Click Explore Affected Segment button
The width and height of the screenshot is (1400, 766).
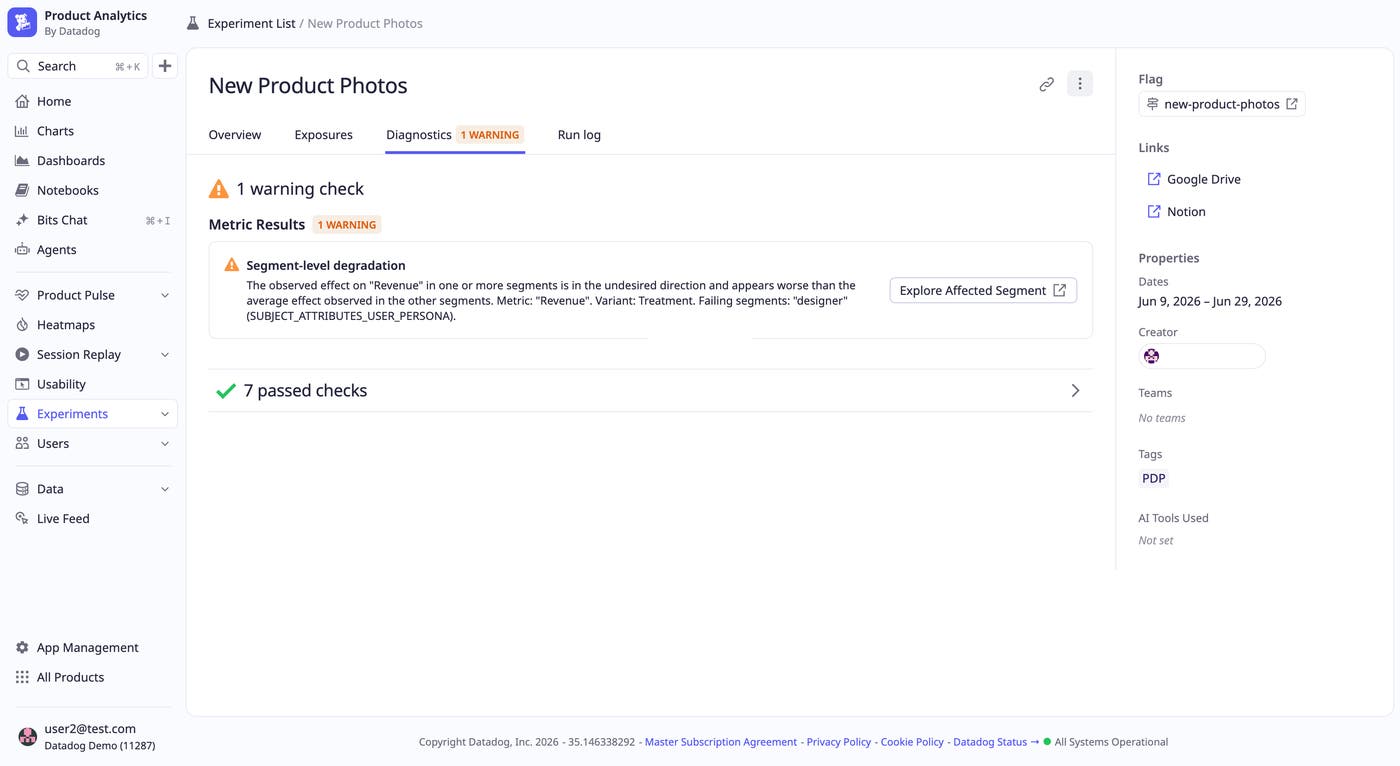coord(983,290)
